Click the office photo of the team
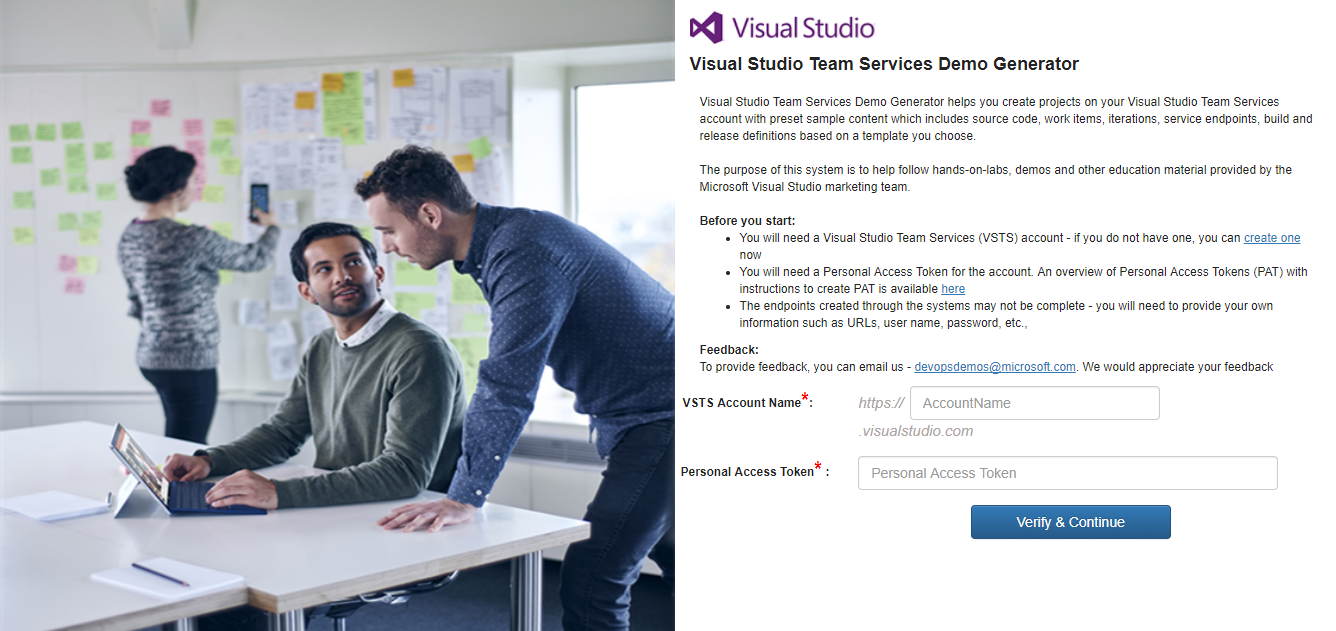 [337, 315]
